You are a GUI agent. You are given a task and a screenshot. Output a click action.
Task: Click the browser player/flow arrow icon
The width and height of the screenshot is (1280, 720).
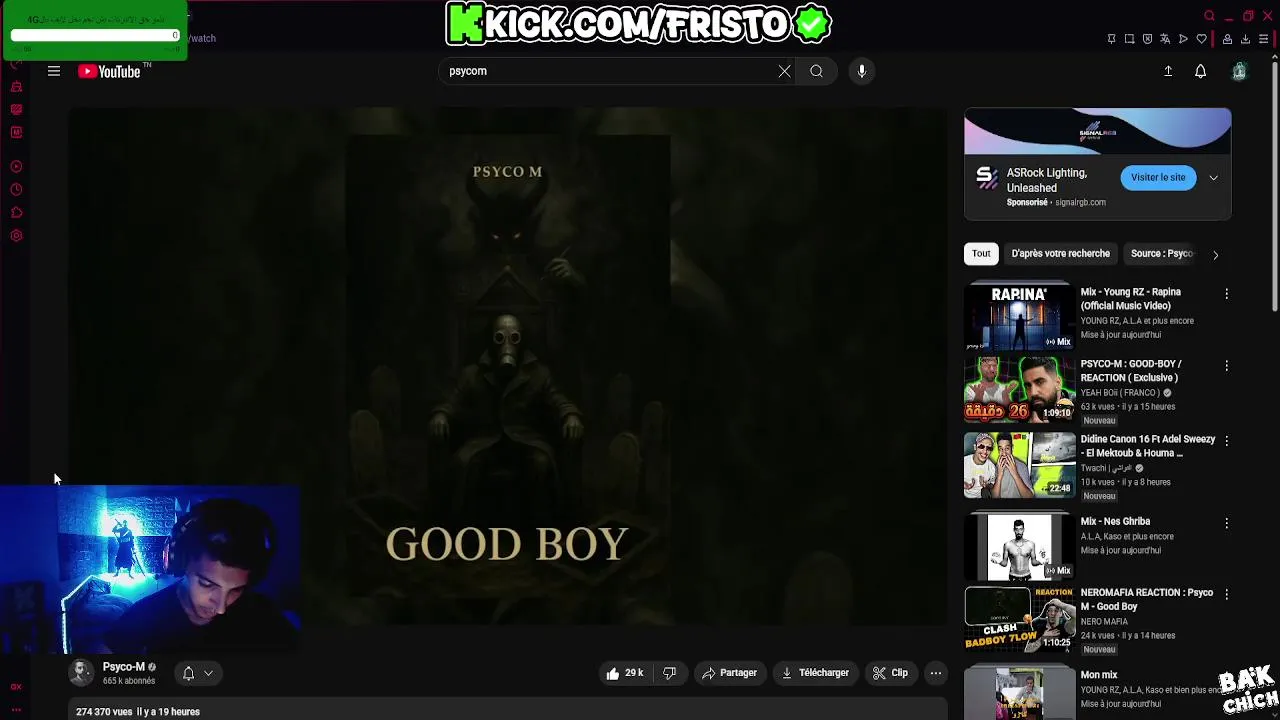(1183, 39)
